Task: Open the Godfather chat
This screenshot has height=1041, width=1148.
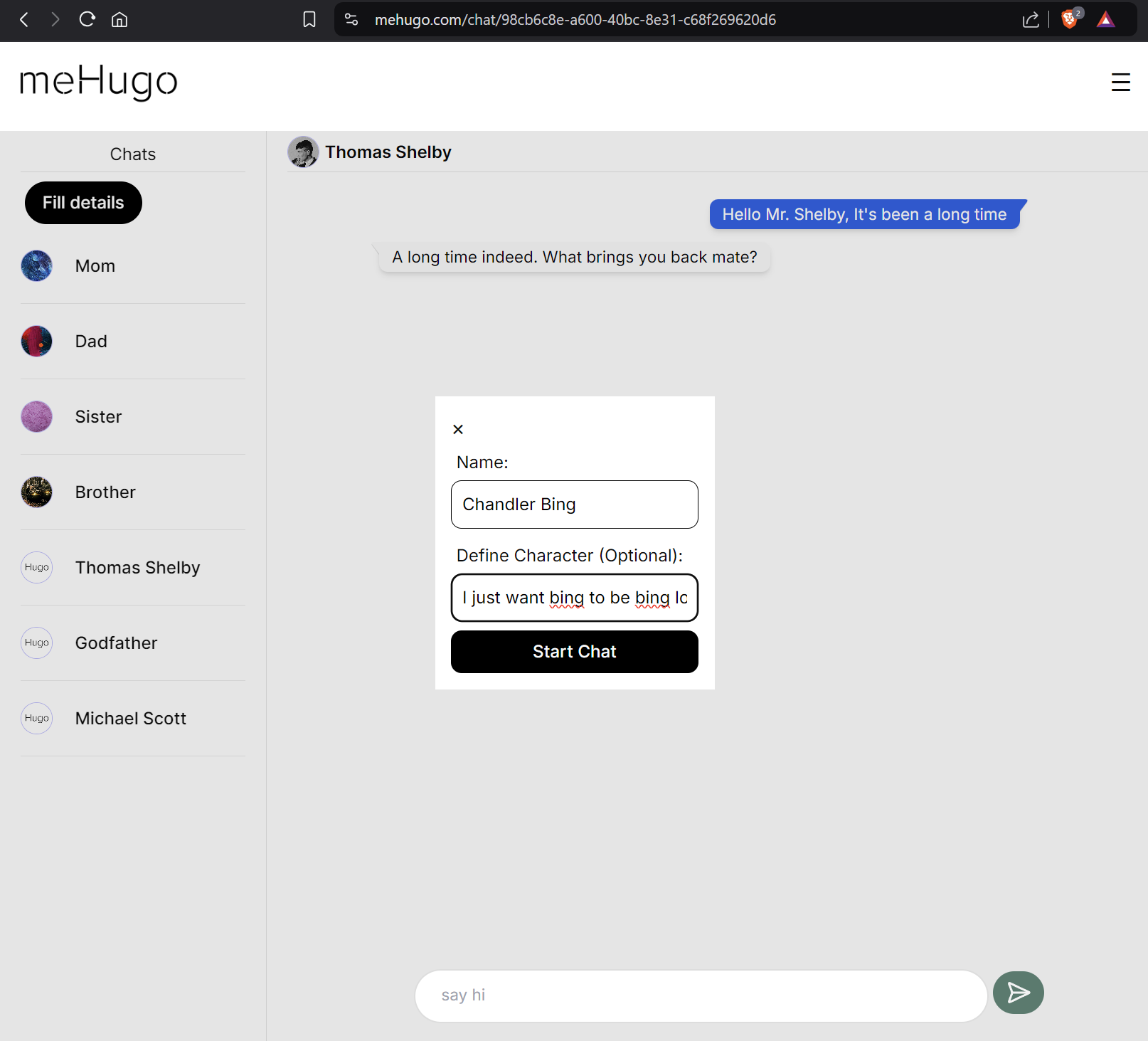Action: pyautogui.click(x=133, y=643)
